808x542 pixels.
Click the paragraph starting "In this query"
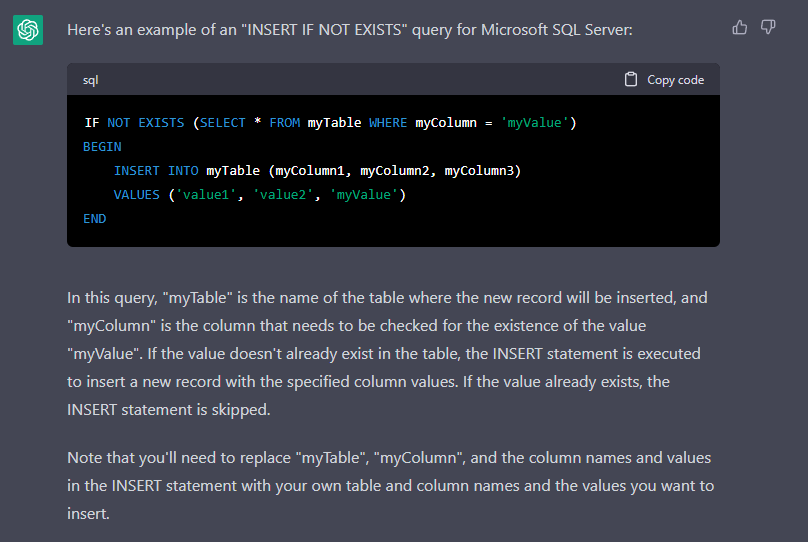[x=387, y=353]
